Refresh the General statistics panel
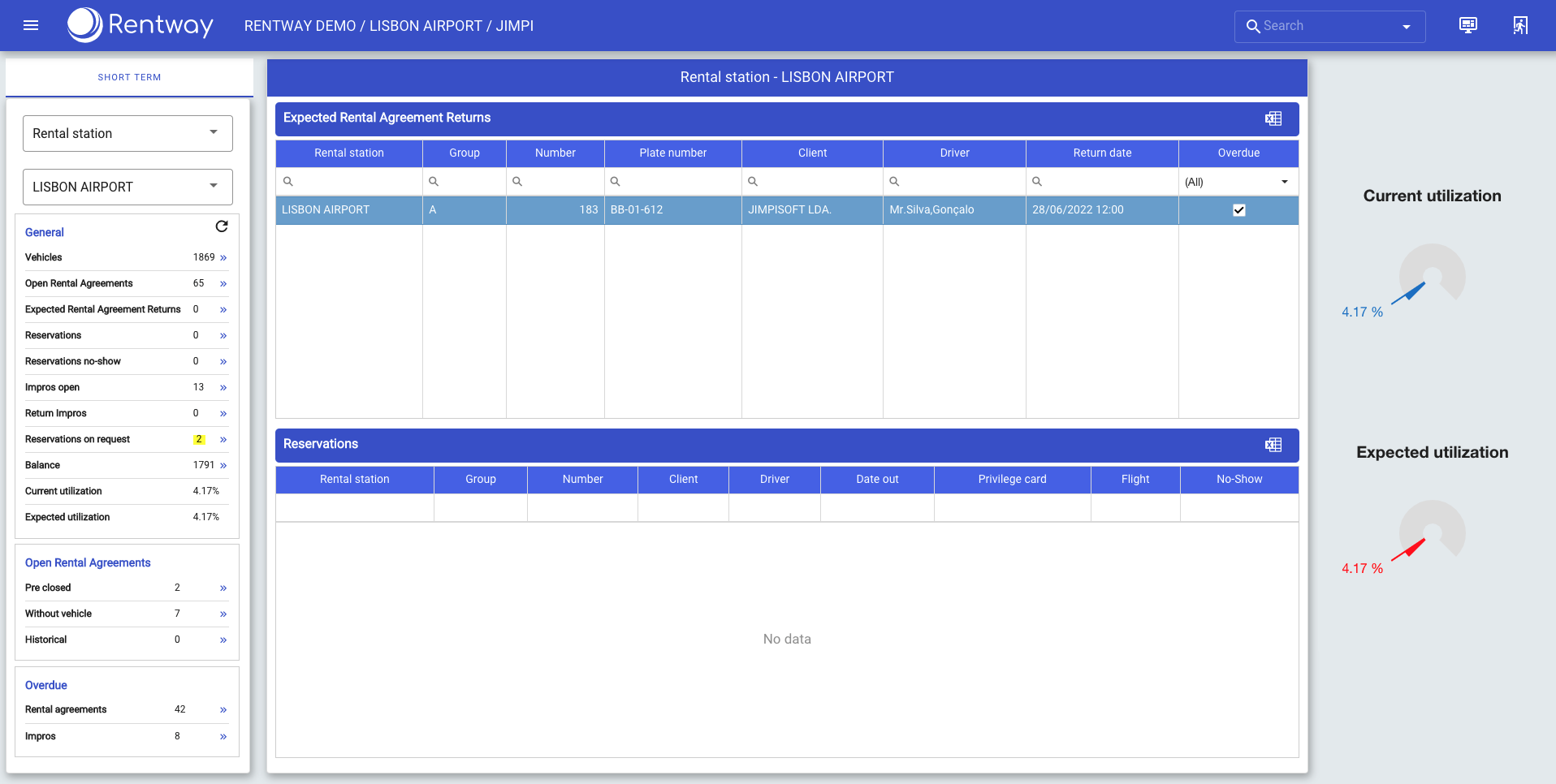Screen dimensions: 1556x784 (222, 226)
